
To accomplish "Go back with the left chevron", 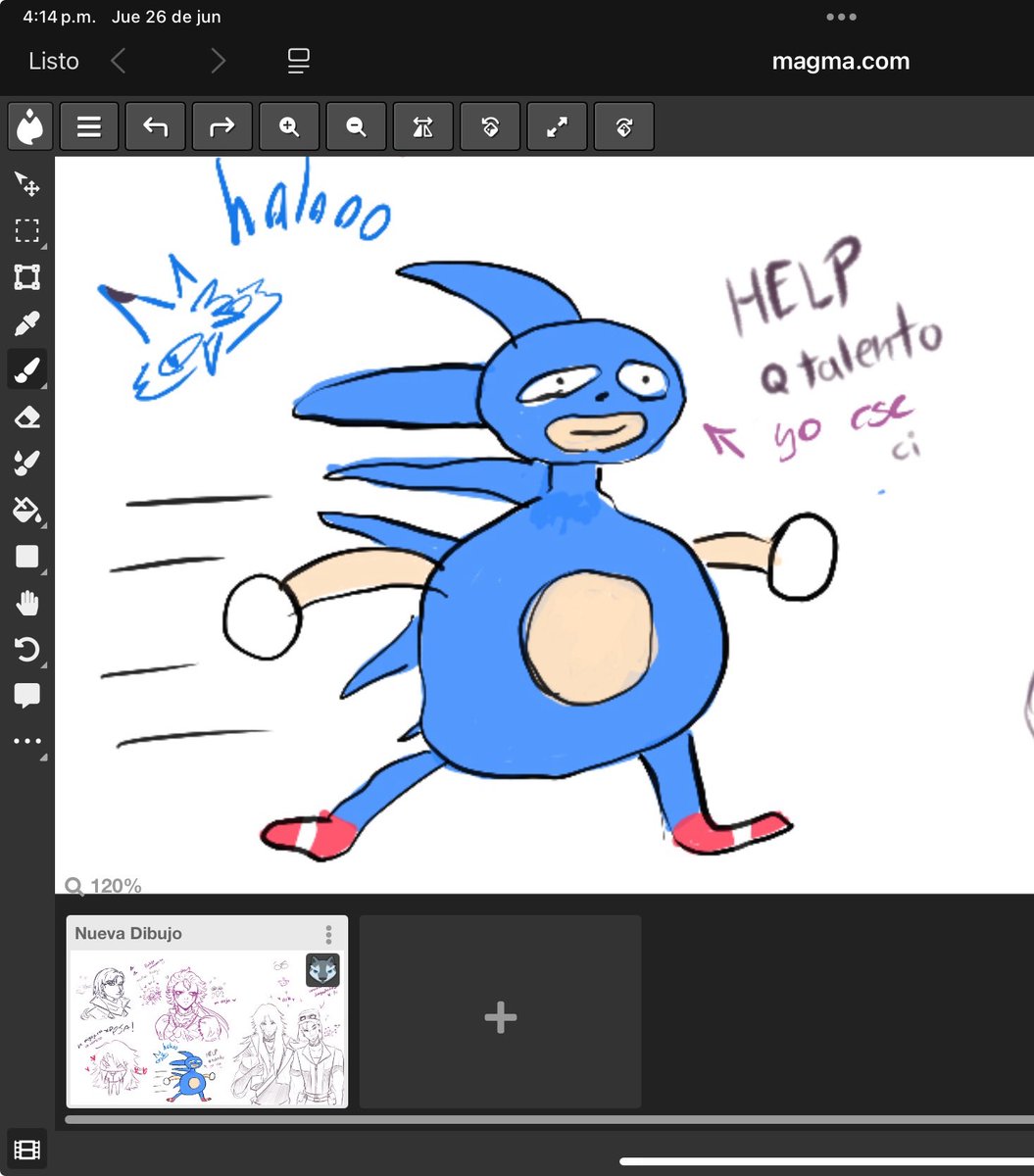I will click(x=118, y=61).
